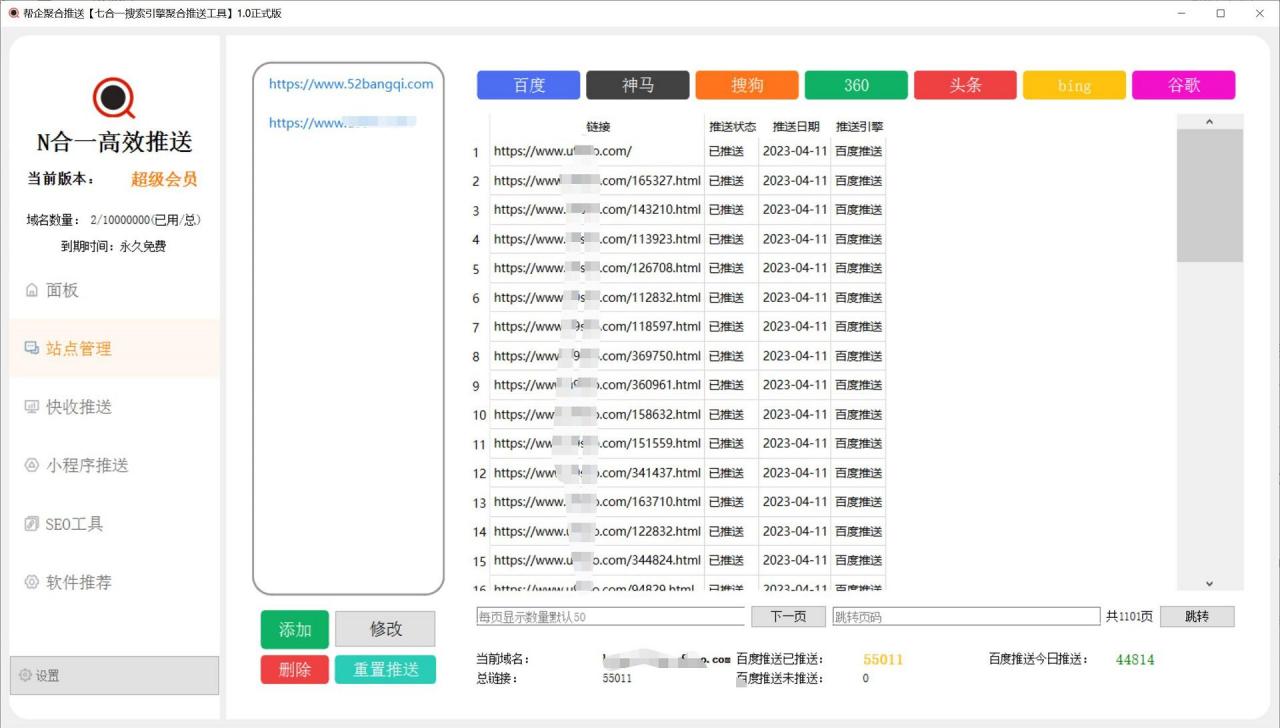Click the 修改 button
1280x728 pixels.
tap(385, 629)
